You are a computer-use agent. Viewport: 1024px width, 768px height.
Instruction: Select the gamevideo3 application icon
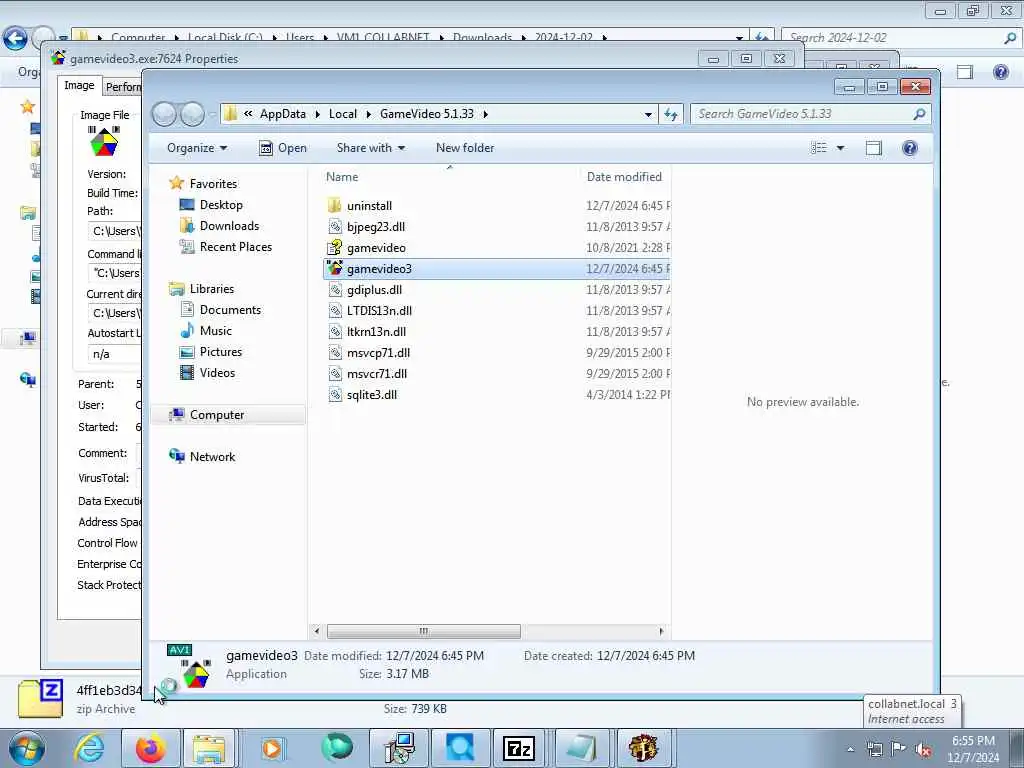(334, 268)
